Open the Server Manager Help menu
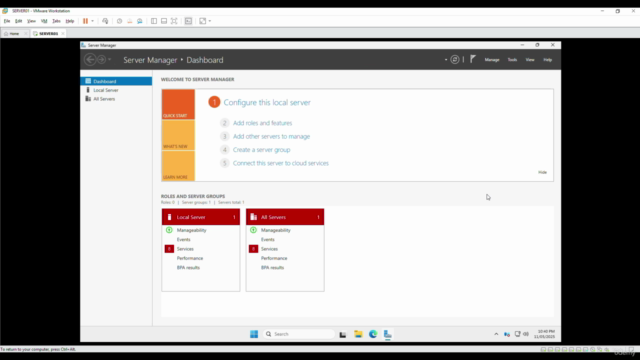This screenshot has height=360, width=640. click(548, 60)
